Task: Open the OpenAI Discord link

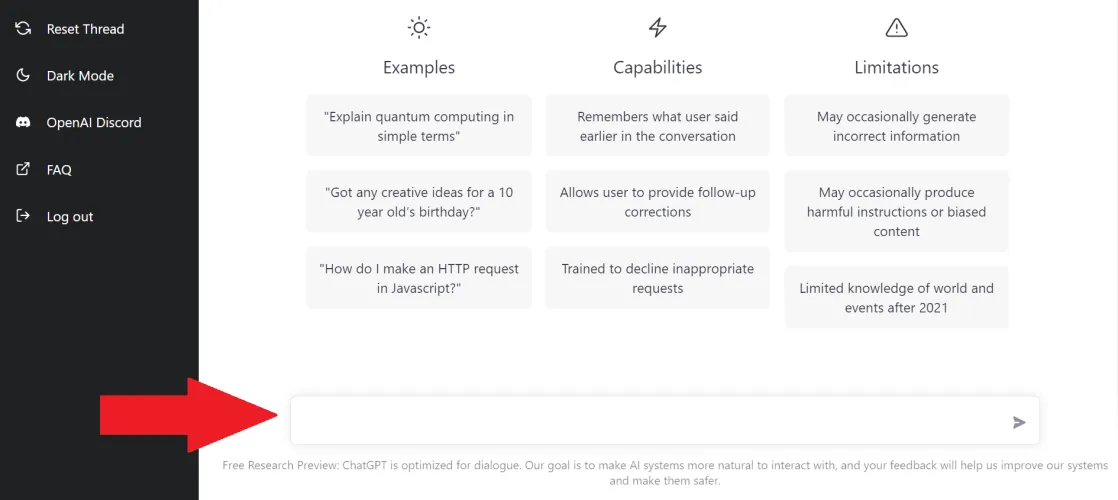Action: tap(94, 123)
